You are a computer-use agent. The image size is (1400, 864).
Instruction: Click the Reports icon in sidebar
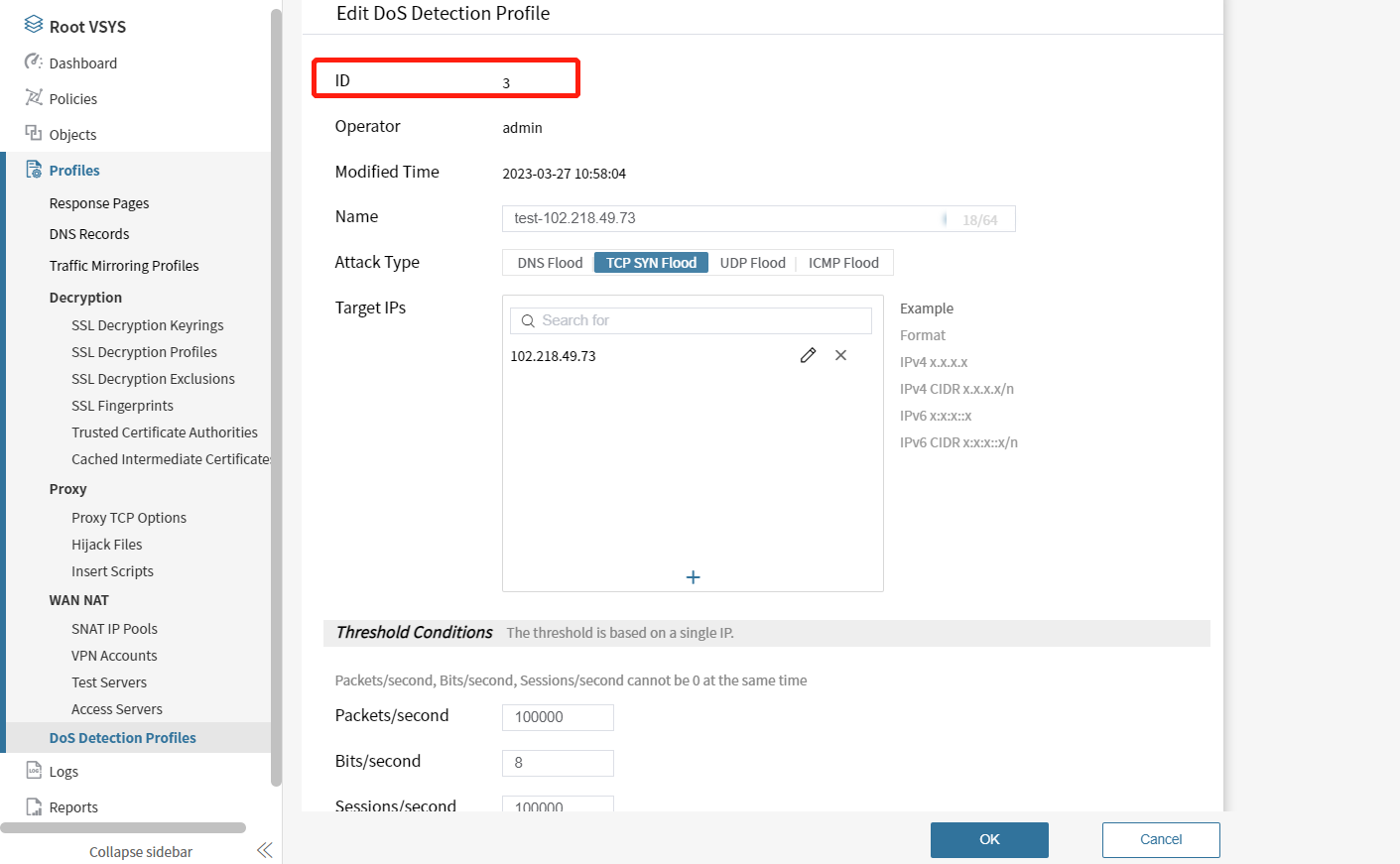pos(34,806)
